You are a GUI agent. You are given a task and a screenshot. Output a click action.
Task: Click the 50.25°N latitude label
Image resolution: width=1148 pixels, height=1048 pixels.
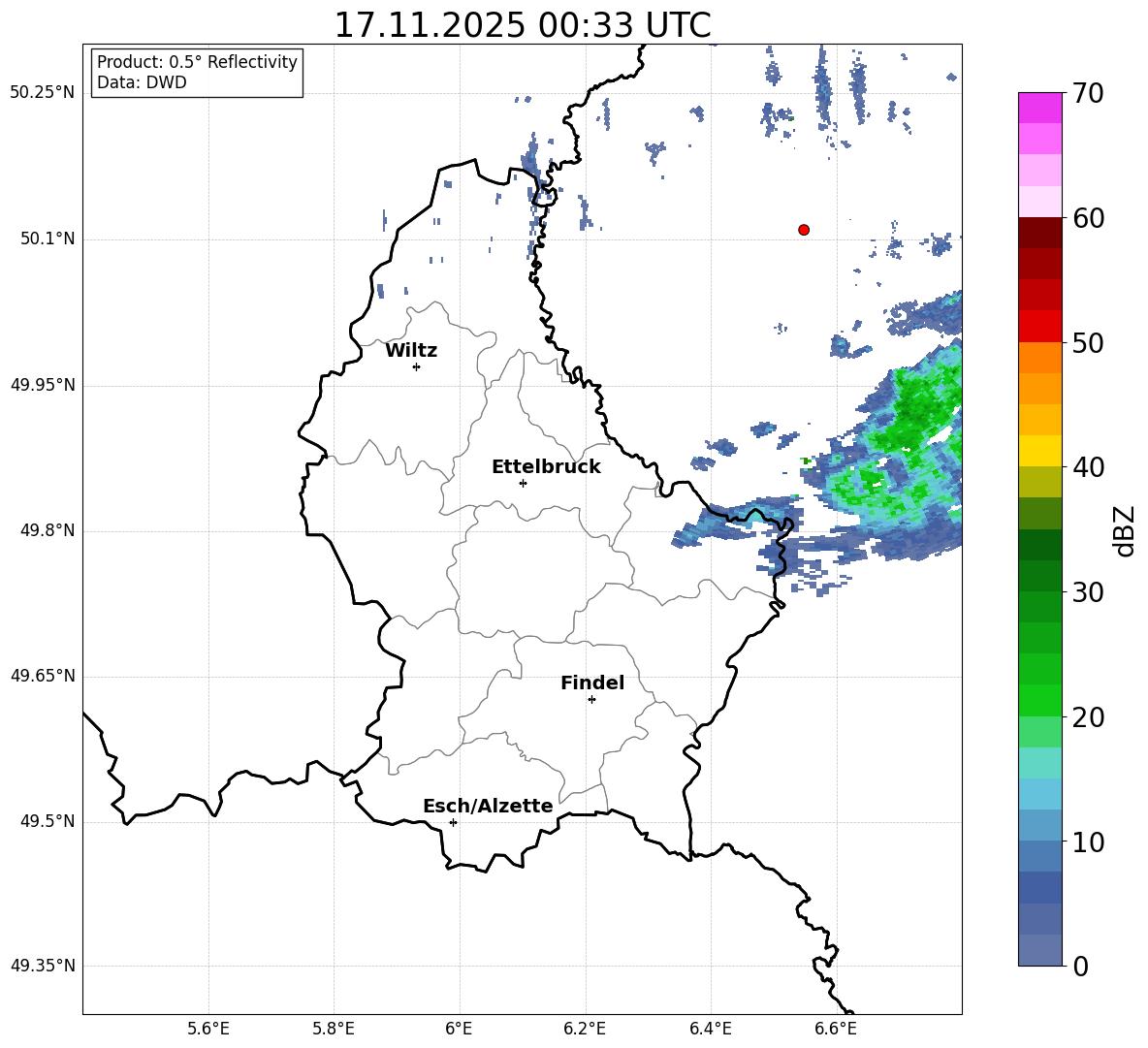click(x=43, y=93)
